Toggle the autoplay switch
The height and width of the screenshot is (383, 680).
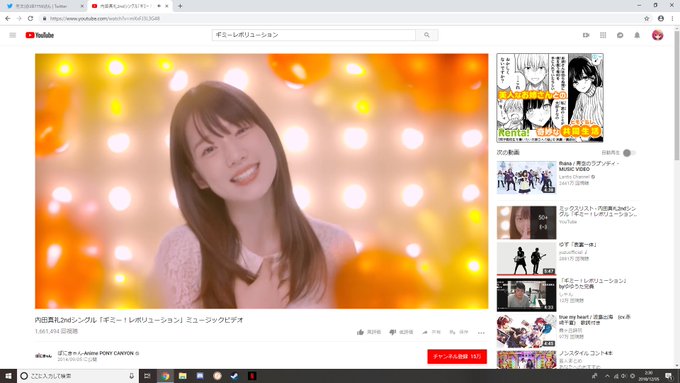629,153
